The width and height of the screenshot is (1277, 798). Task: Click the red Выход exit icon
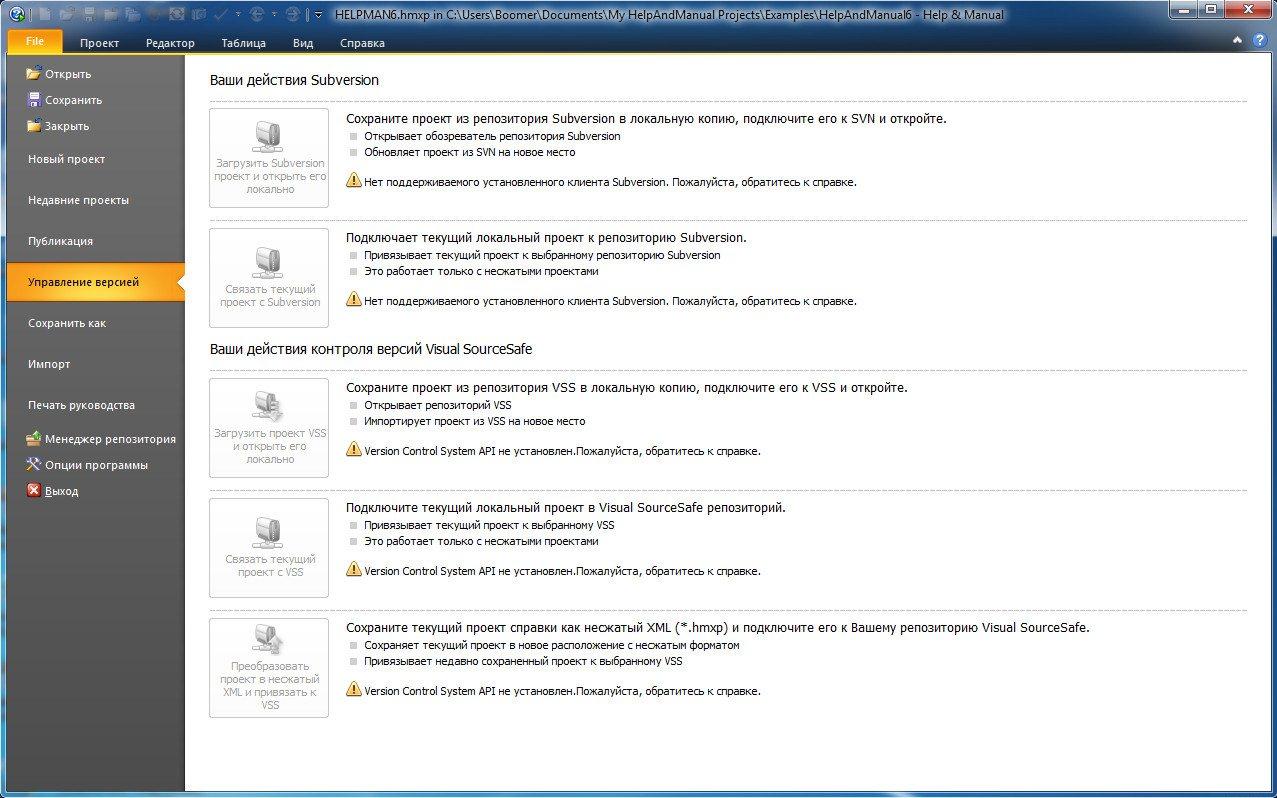coord(34,491)
